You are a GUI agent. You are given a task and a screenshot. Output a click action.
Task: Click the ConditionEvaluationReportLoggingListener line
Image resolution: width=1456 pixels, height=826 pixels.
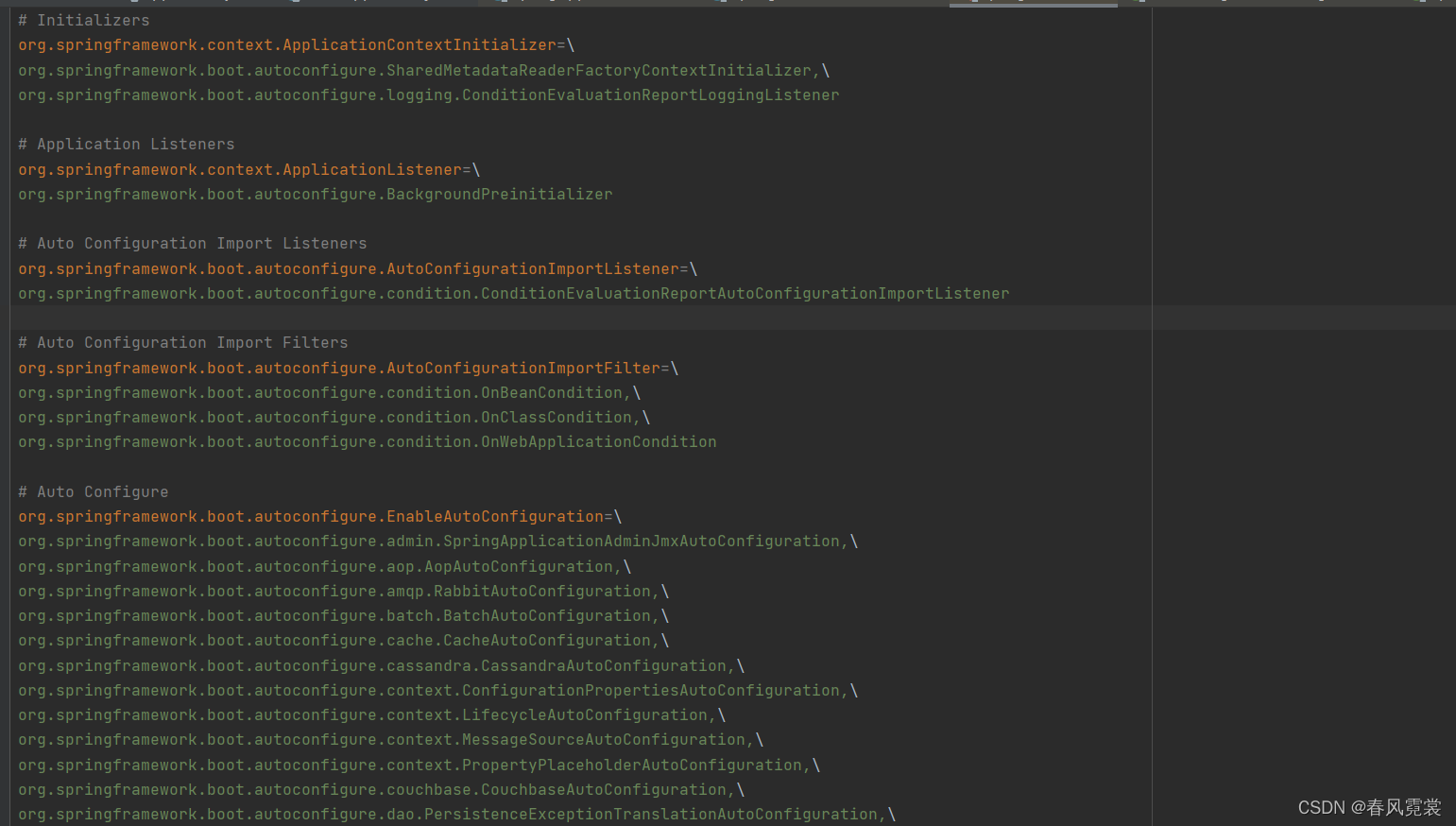[429, 95]
